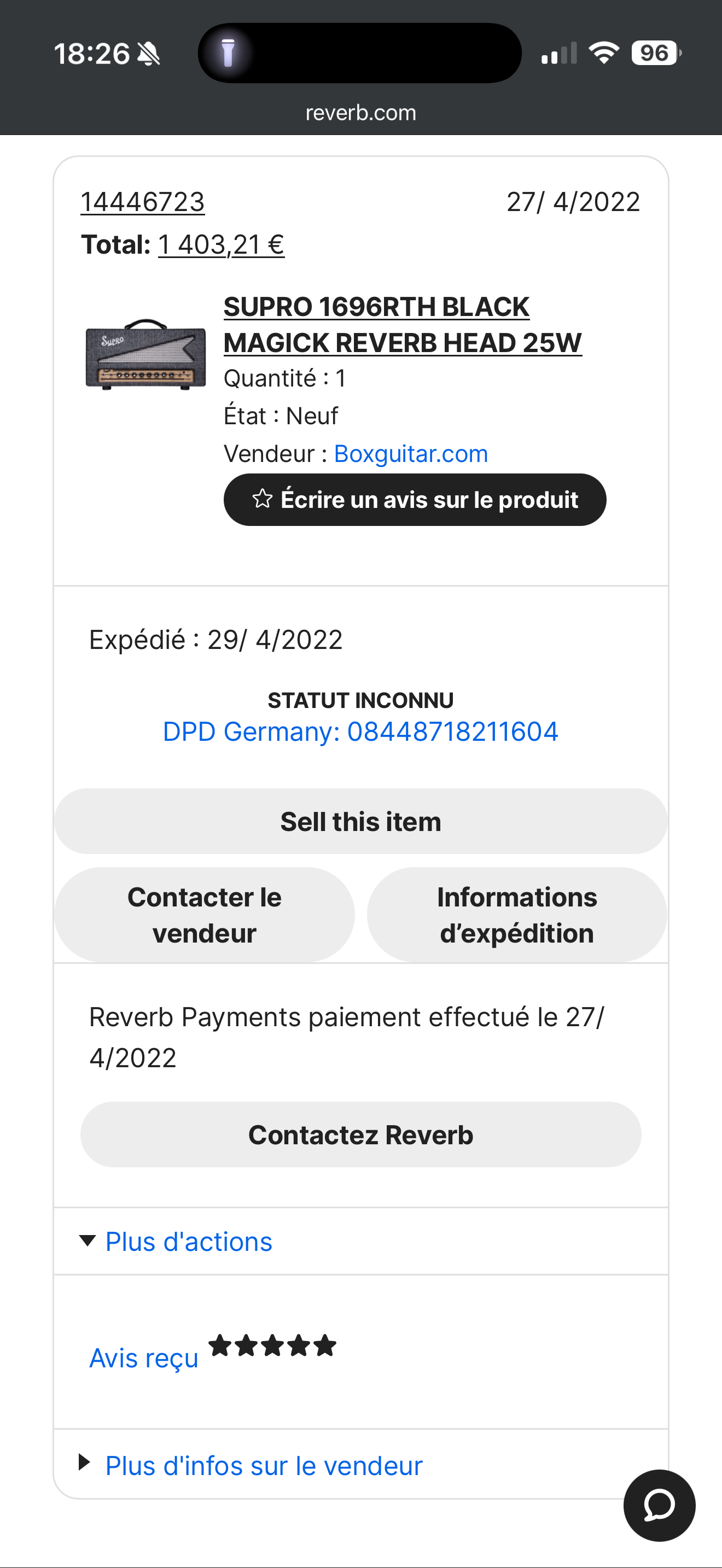722x1568 pixels.
Task: Tap the silent mode bell icon
Action: click(149, 54)
